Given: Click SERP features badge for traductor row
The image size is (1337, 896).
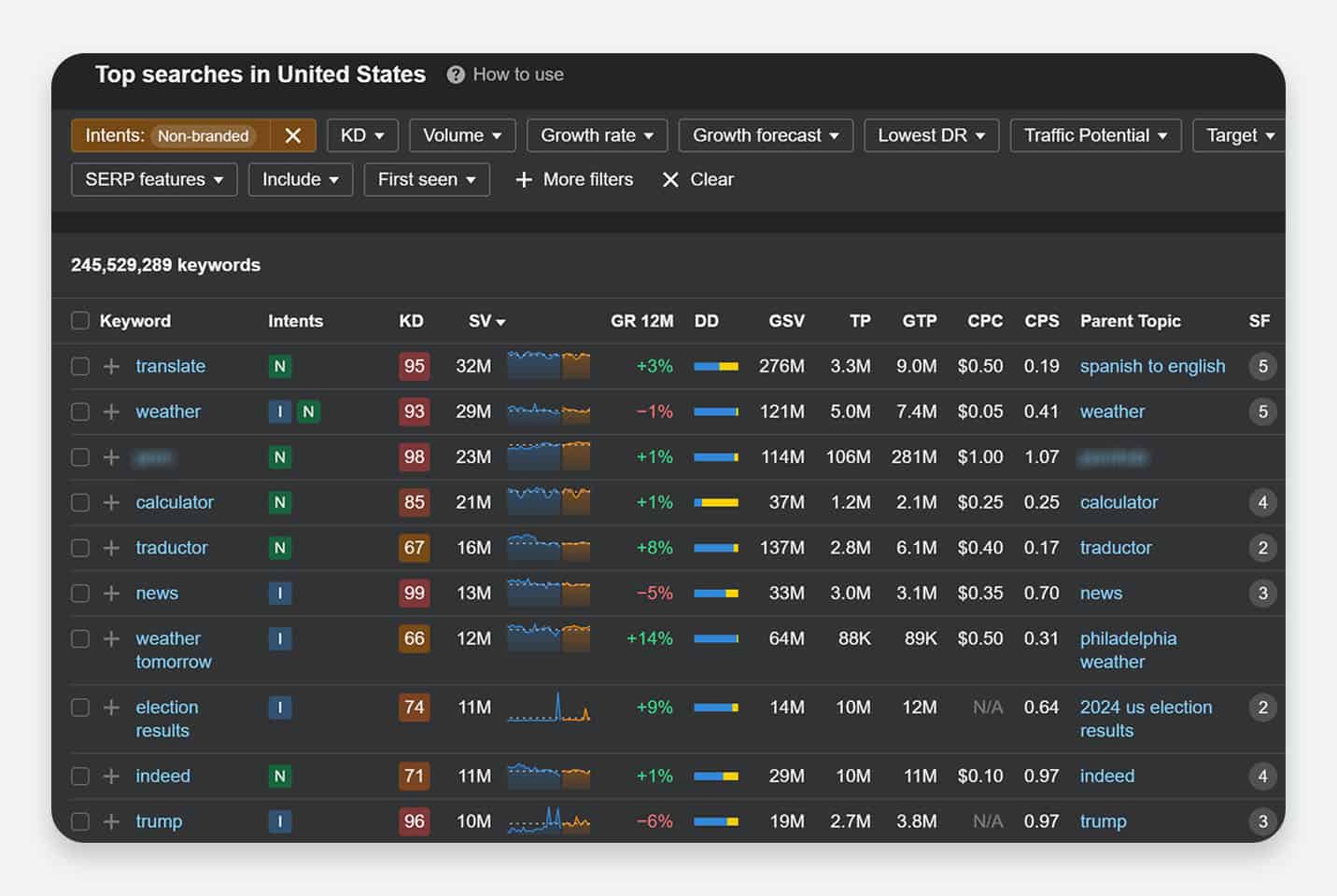Looking at the screenshot, I should coord(1262,548).
